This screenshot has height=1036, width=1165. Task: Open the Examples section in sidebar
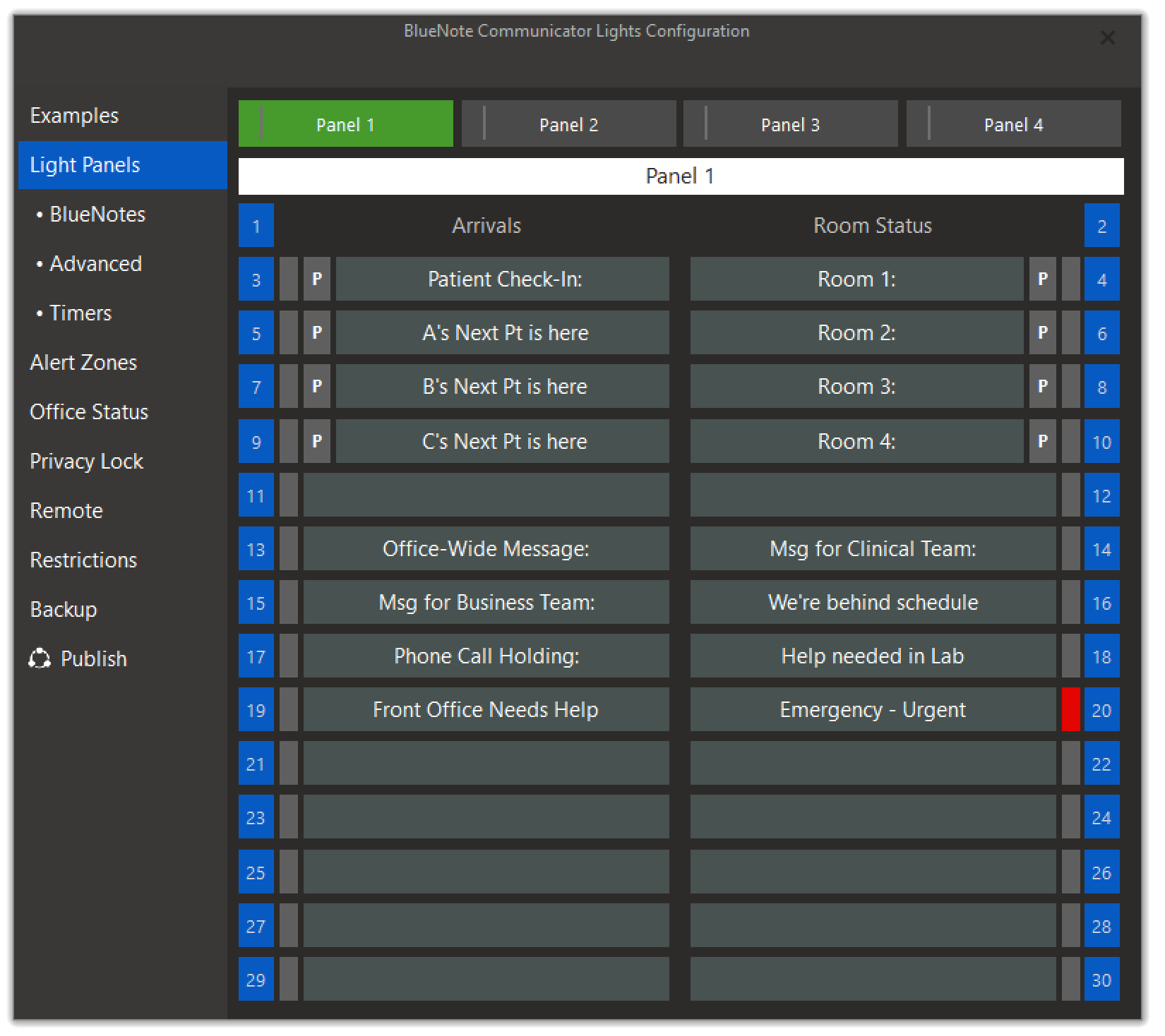[x=123, y=116]
